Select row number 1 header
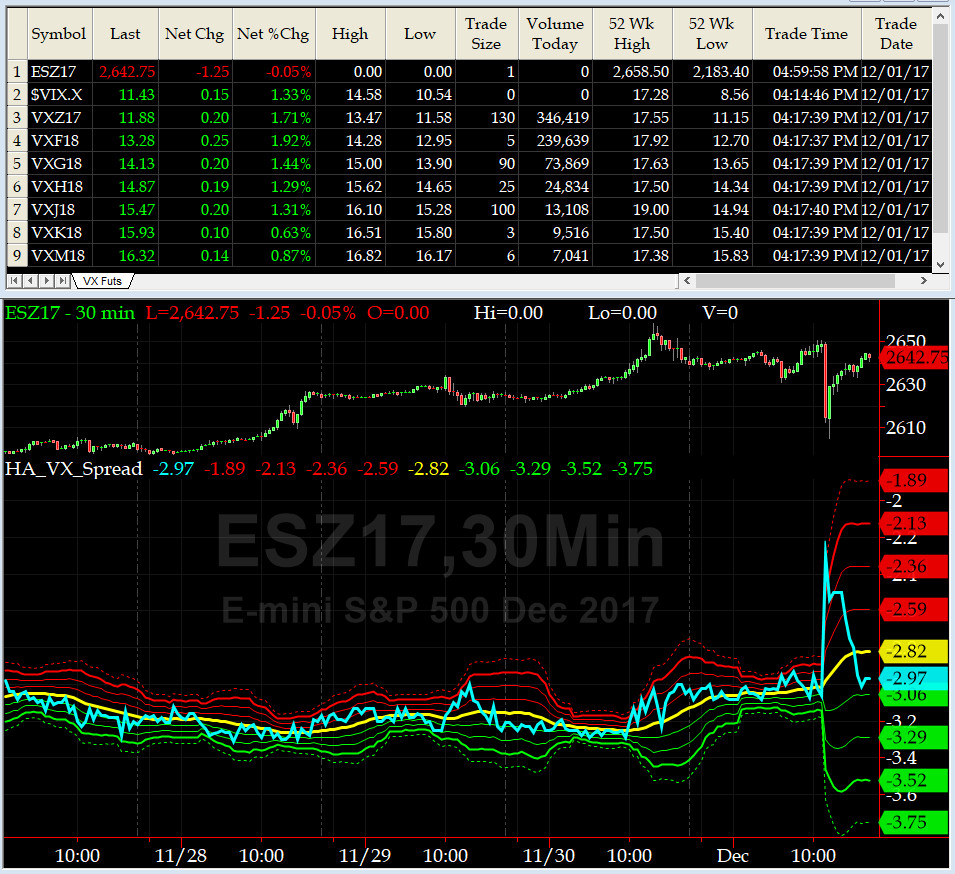The width and height of the screenshot is (955, 874). [x=16, y=72]
